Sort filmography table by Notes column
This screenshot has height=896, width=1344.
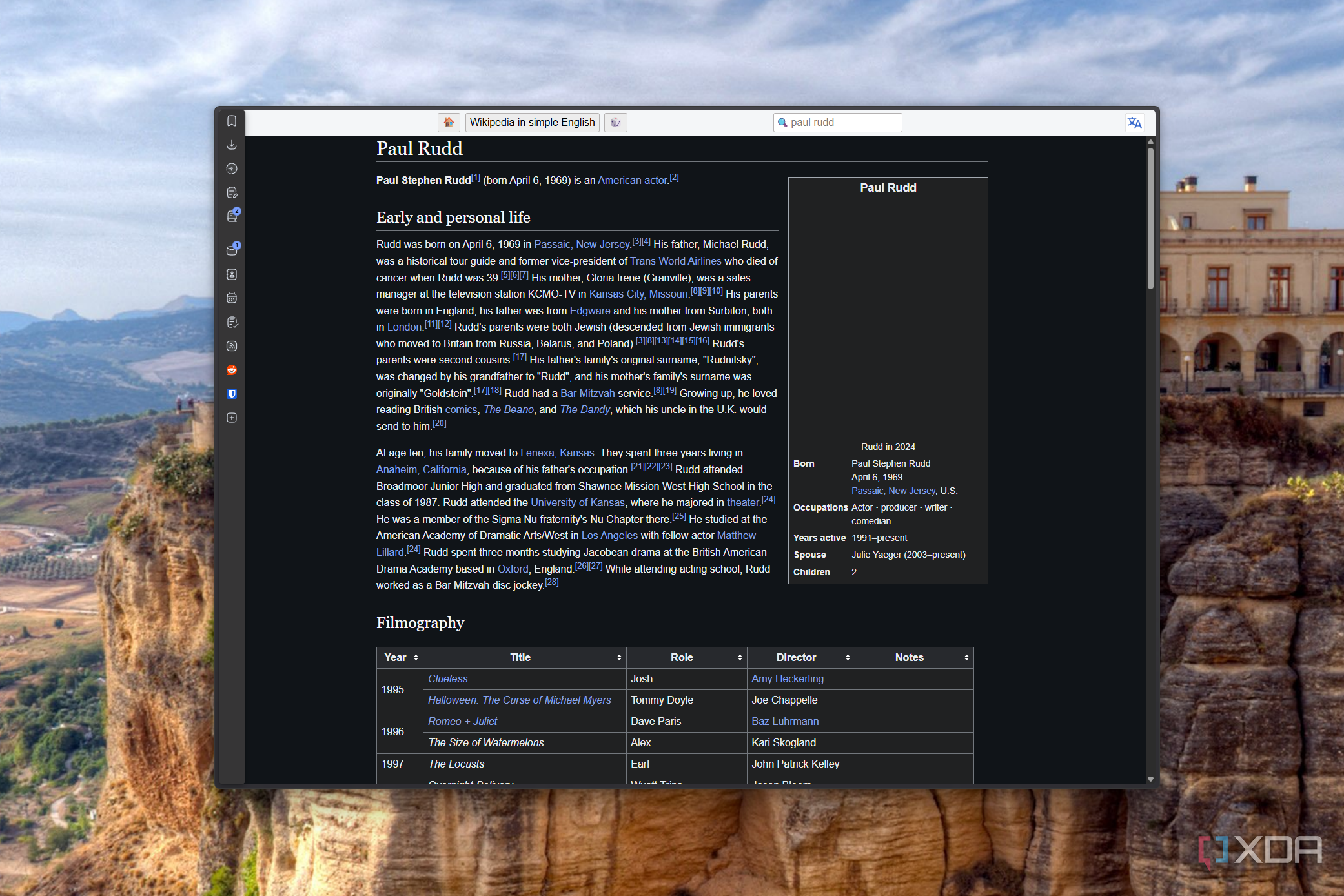914,657
